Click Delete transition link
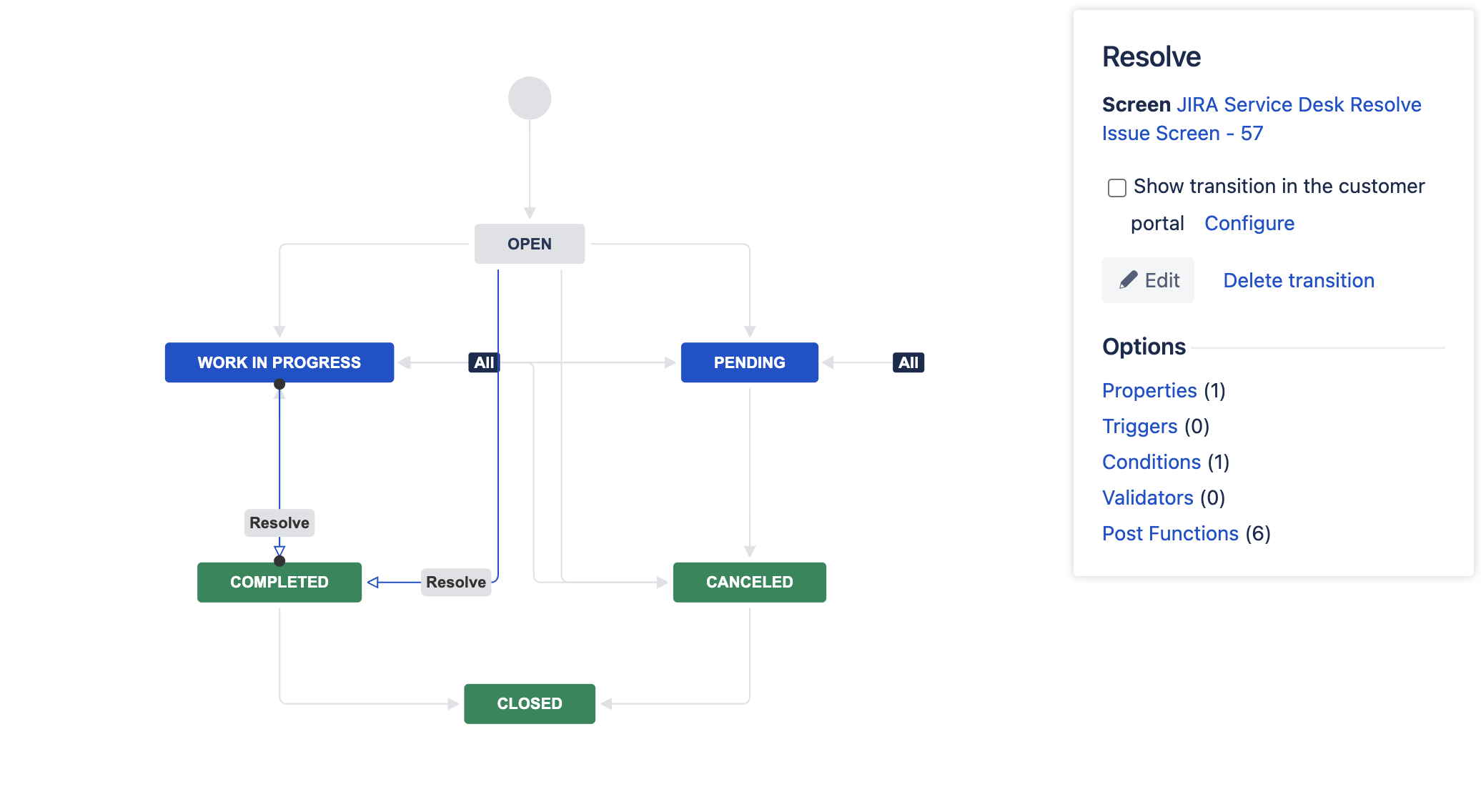Image resolution: width=1481 pixels, height=812 pixels. point(1298,280)
